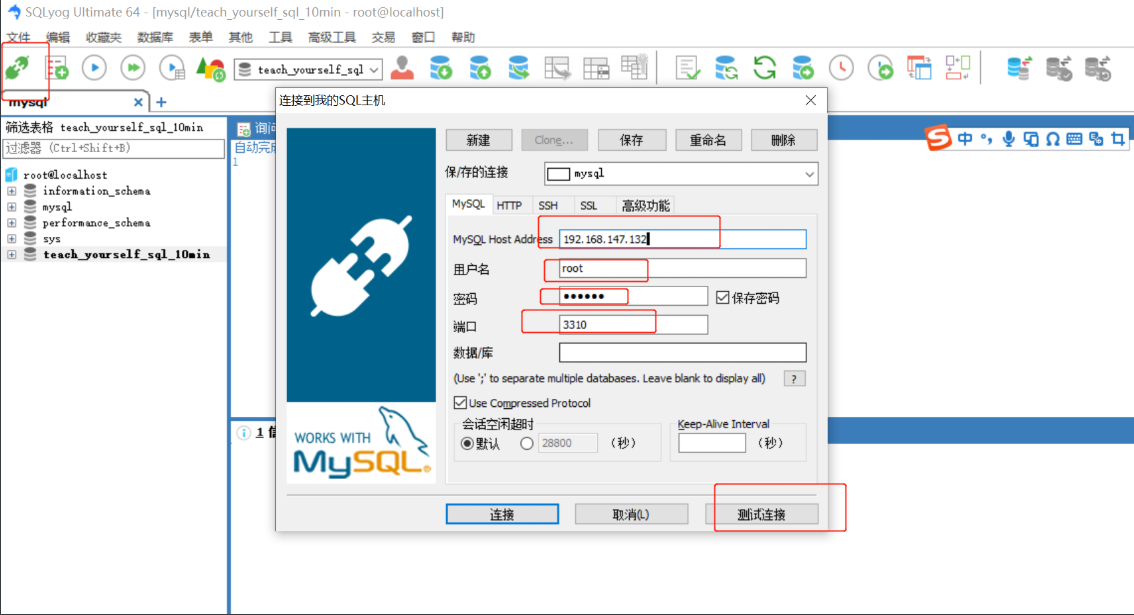1134x615 pixels.
Task: Switch to the SSL tab
Action: pos(589,205)
